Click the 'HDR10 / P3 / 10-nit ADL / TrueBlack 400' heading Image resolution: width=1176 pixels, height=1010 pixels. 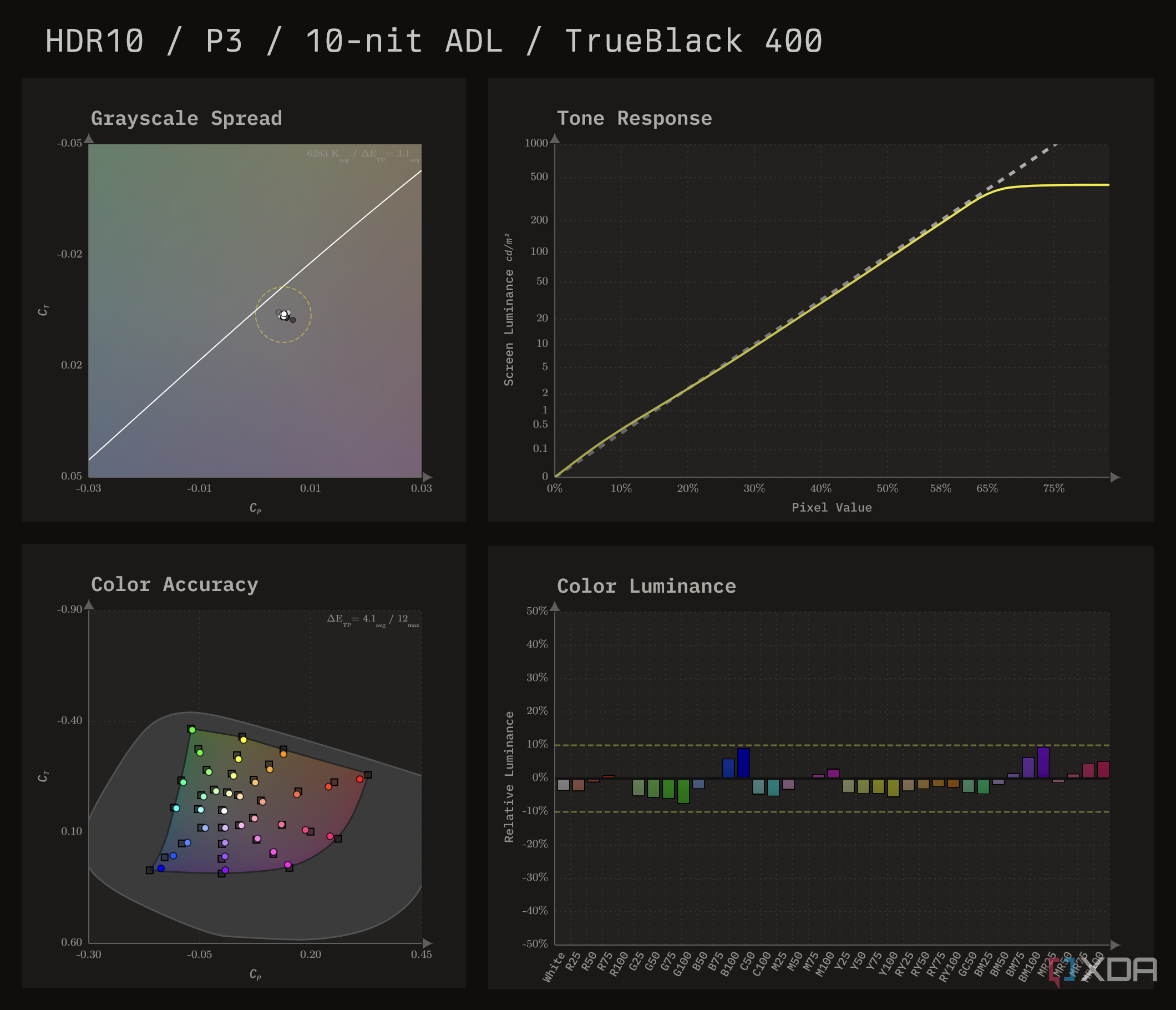point(434,41)
